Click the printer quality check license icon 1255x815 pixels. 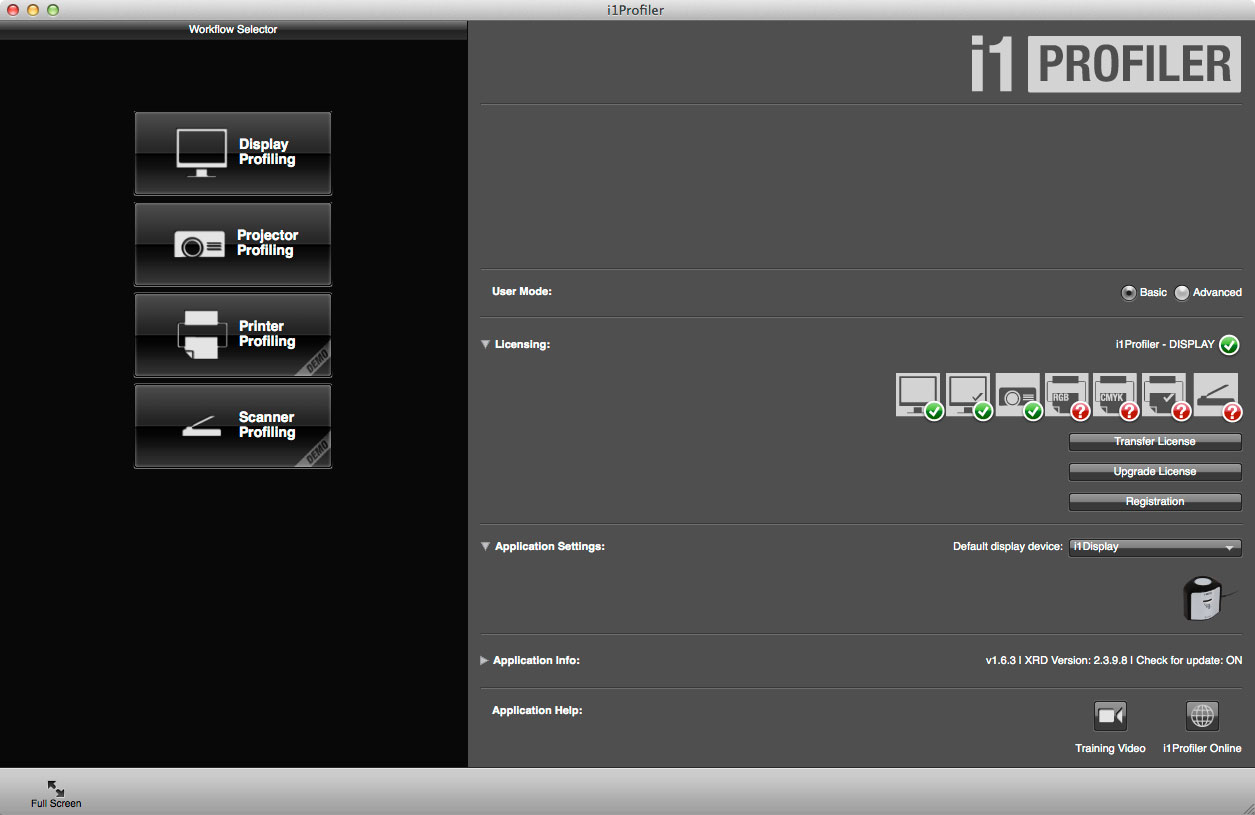point(1166,396)
